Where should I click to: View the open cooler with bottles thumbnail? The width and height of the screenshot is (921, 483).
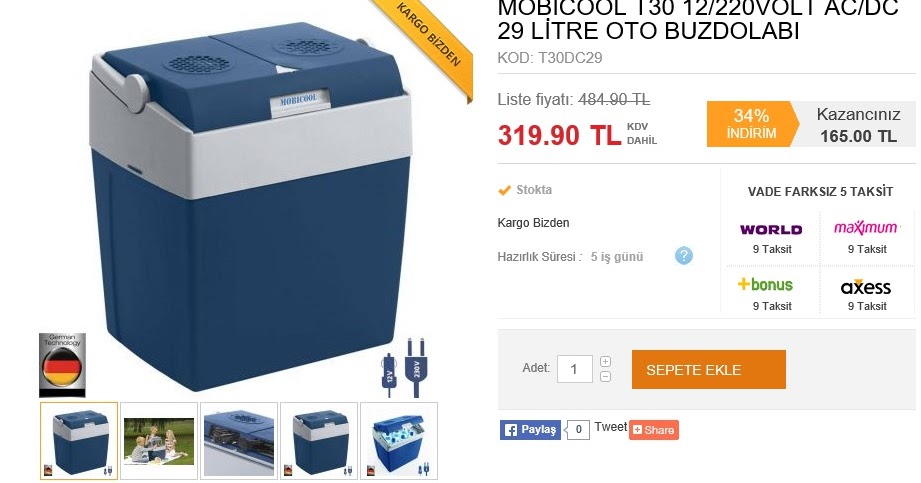[x=399, y=441]
